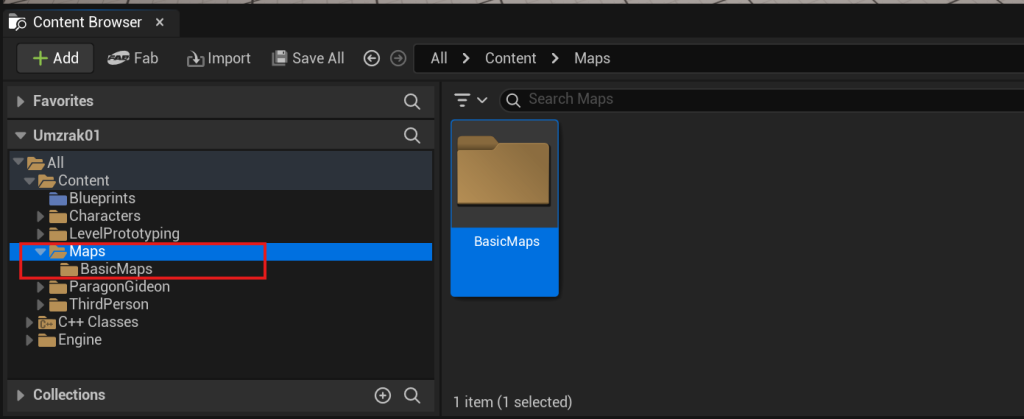Open the filter options dropdown
This screenshot has width=1024, height=419.
[471, 100]
